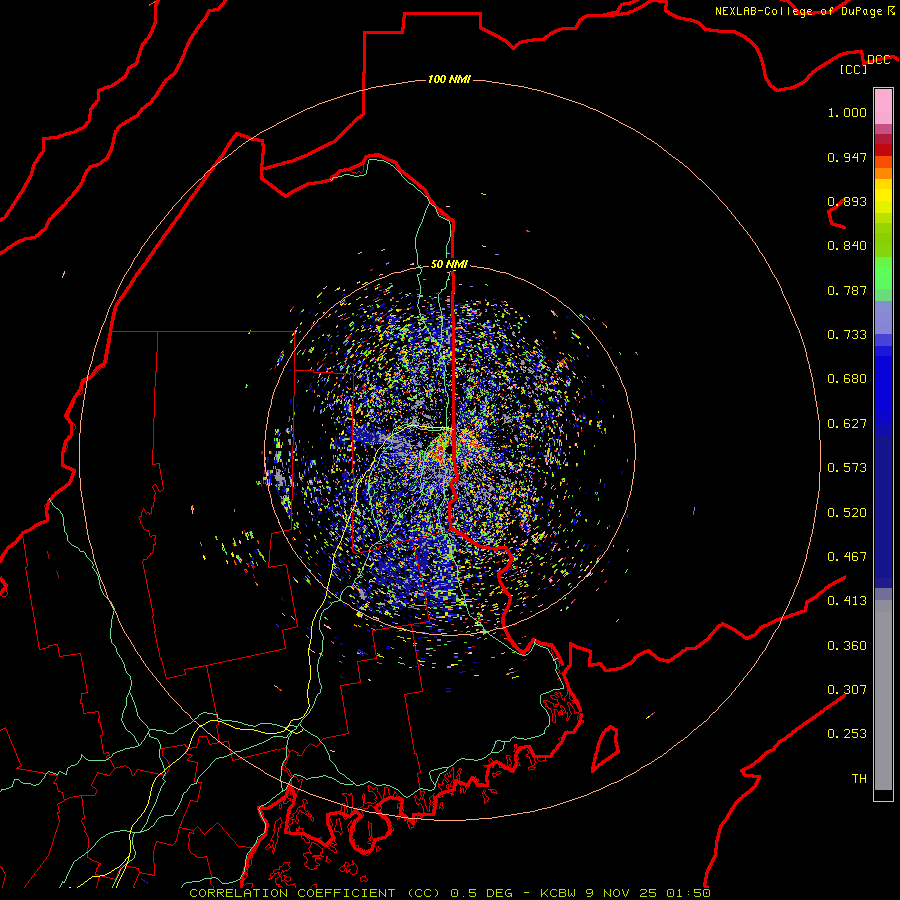The height and width of the screenshot is (900, 900).
Task: Click the 0.5 DEG tilt text
Action: pyautogui.click(x=483, y=893)
